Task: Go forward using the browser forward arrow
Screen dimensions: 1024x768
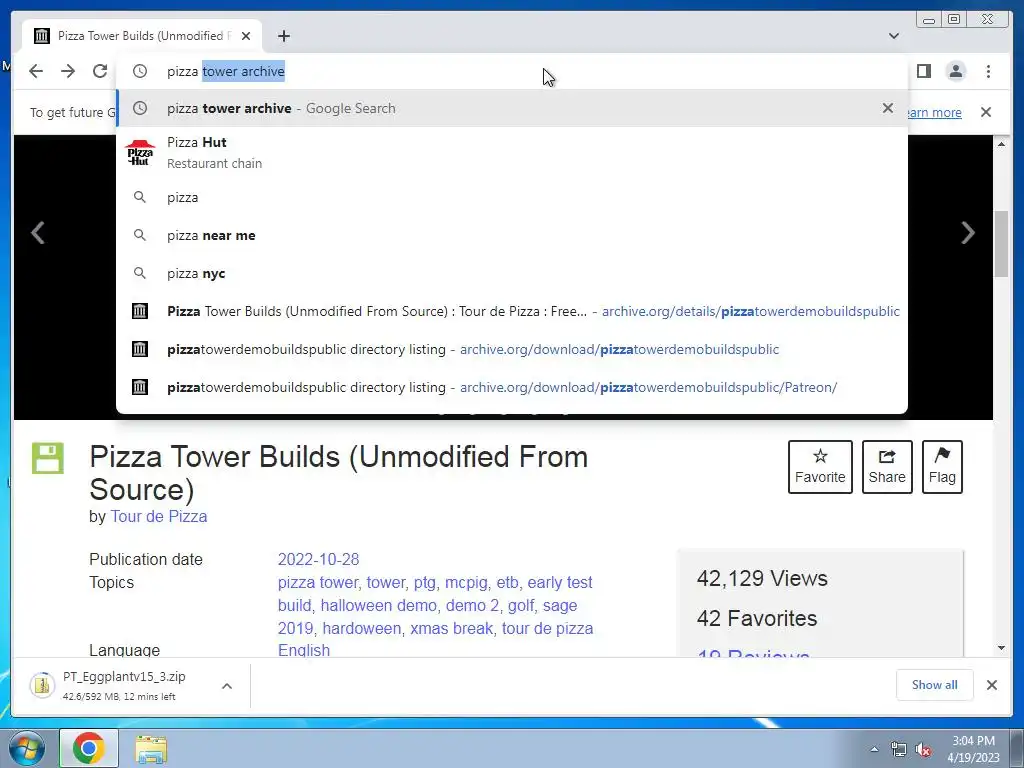Action: [x=68, y=71]
